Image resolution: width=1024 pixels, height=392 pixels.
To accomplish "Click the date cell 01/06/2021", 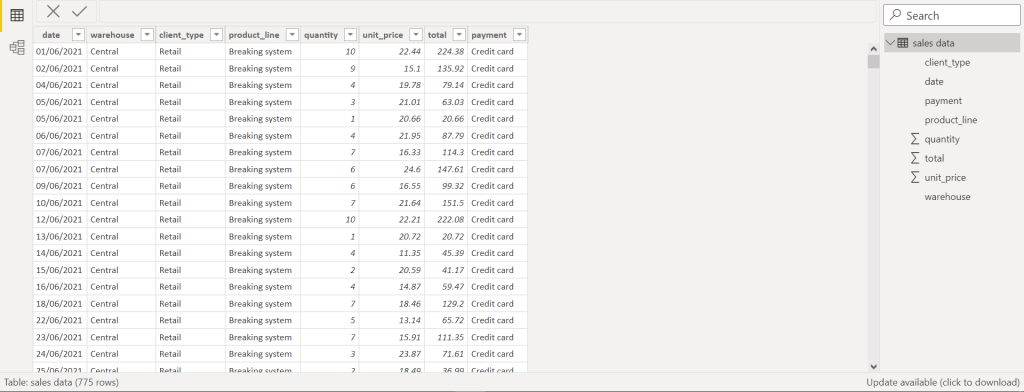I will pyautogui.click(x=59, y=52).
